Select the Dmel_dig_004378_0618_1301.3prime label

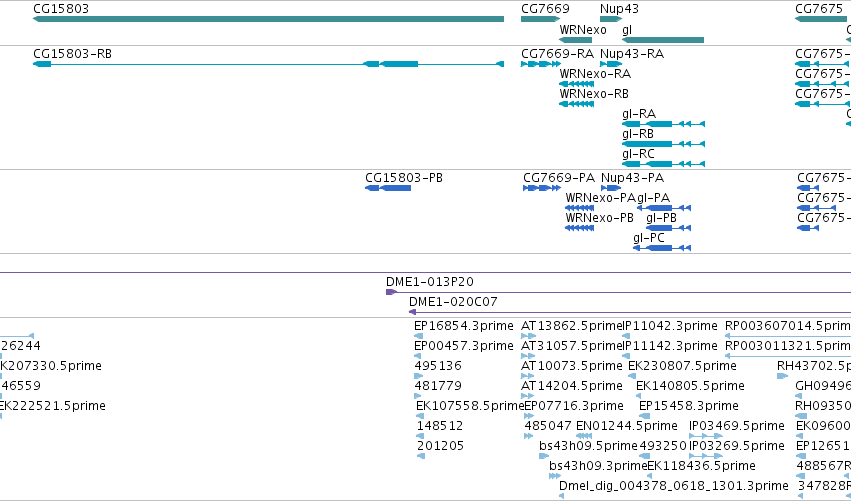coord(674,486)
